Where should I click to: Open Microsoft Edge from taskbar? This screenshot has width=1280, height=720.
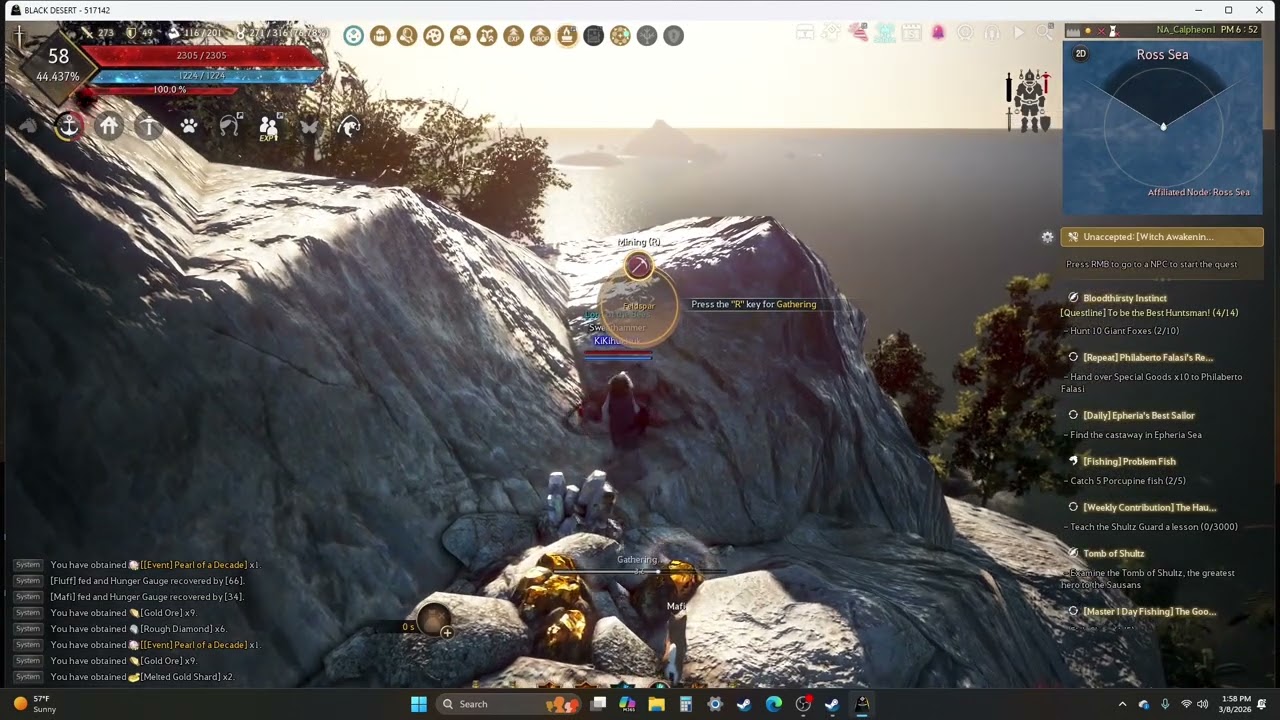click(x=774, y=704)
